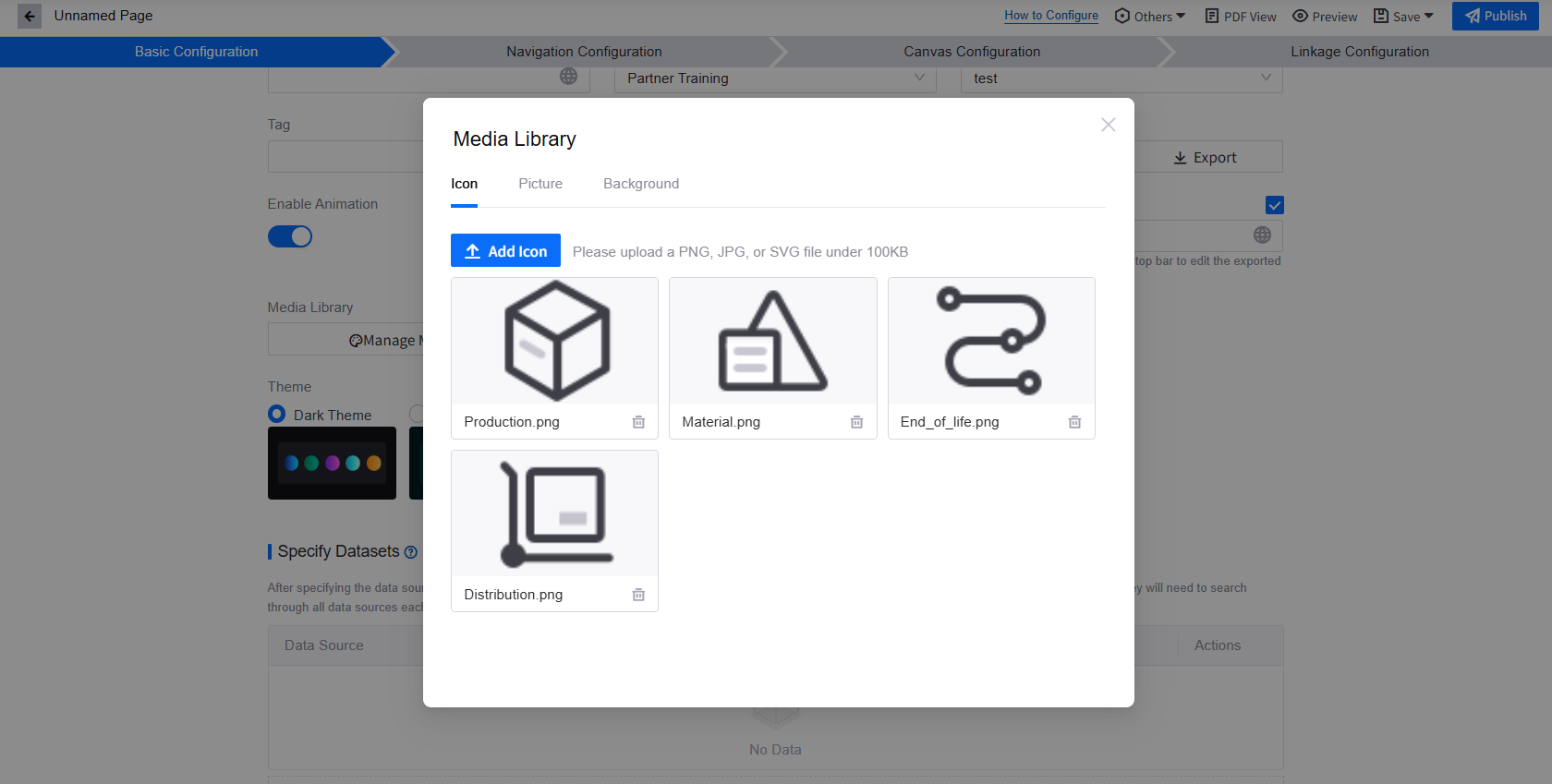Go to Navigation Configuration step
This screenshot has width=1552, height=784.
pos(584,52)
